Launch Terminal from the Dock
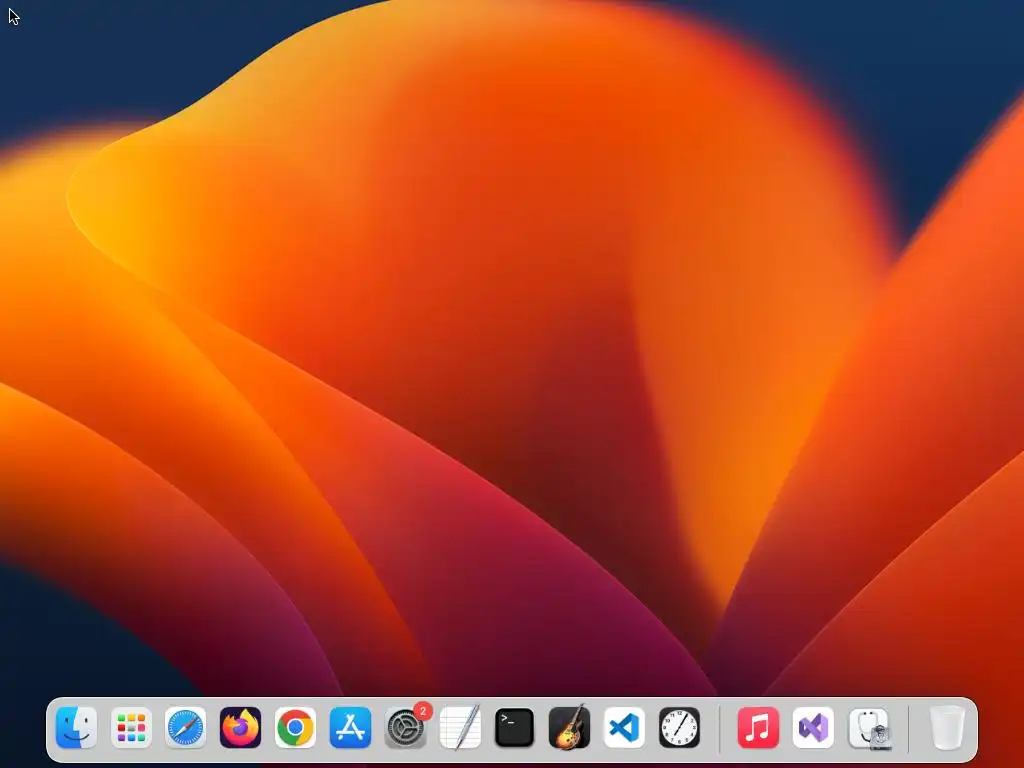This screenshot has width=1024, height=768. tap(515, 728)
